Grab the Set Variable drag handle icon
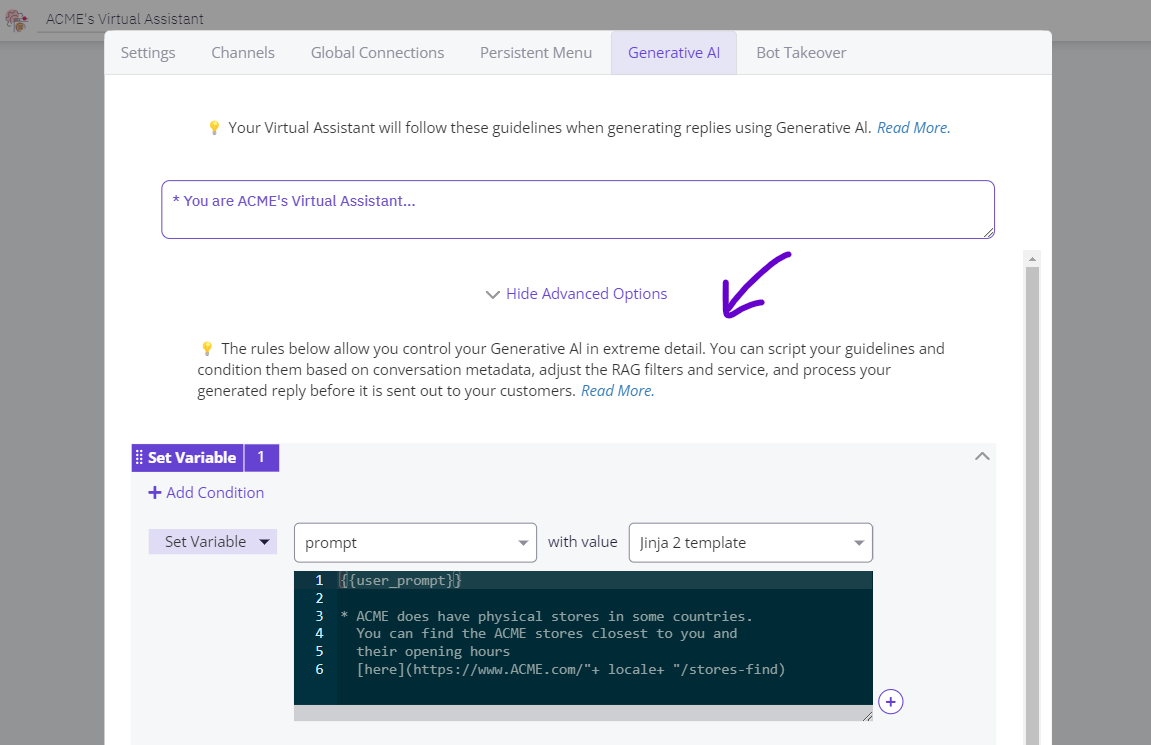The height and width of the screenshot is (745, 1151). click(x=139, y=458)
